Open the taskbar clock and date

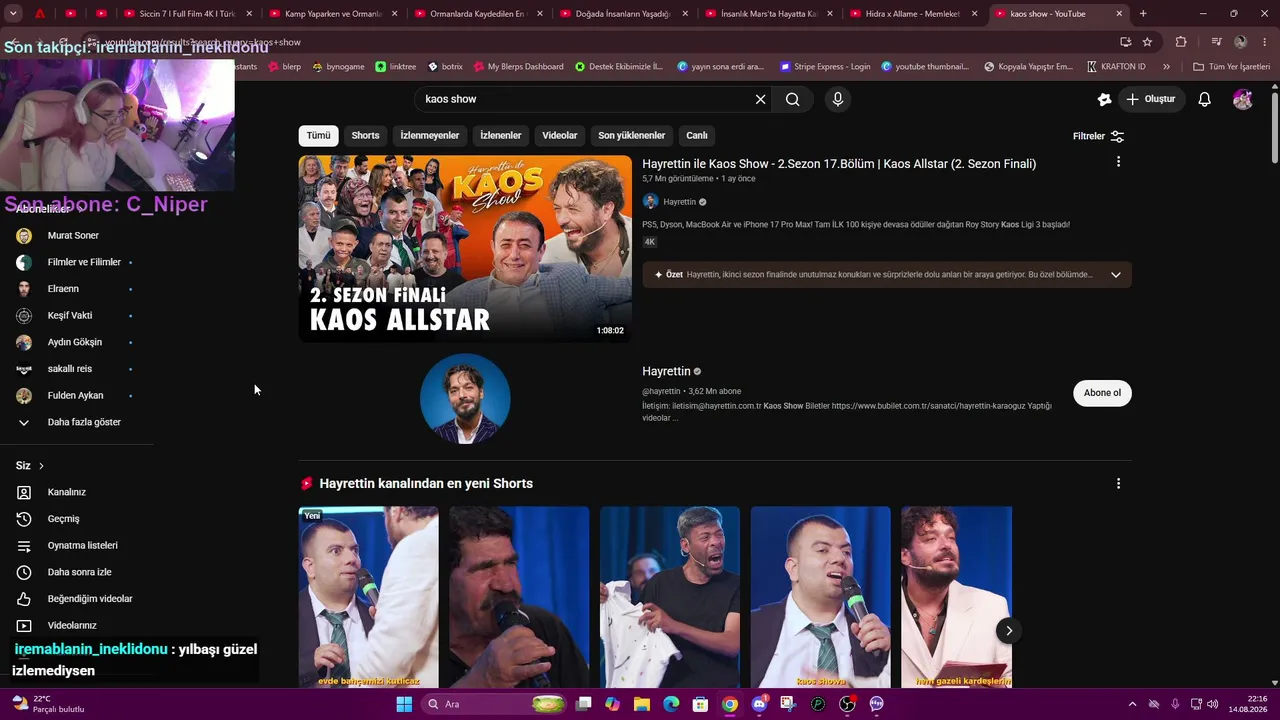1247,704
